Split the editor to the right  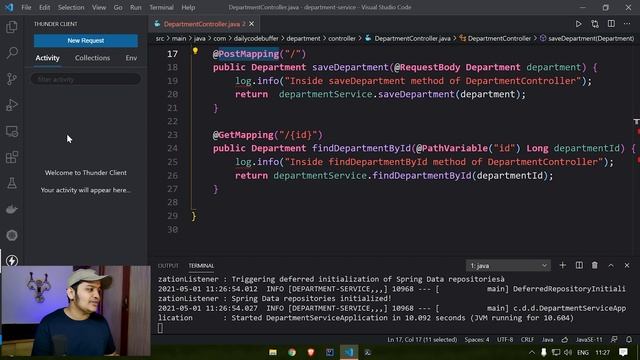[611, 24]
